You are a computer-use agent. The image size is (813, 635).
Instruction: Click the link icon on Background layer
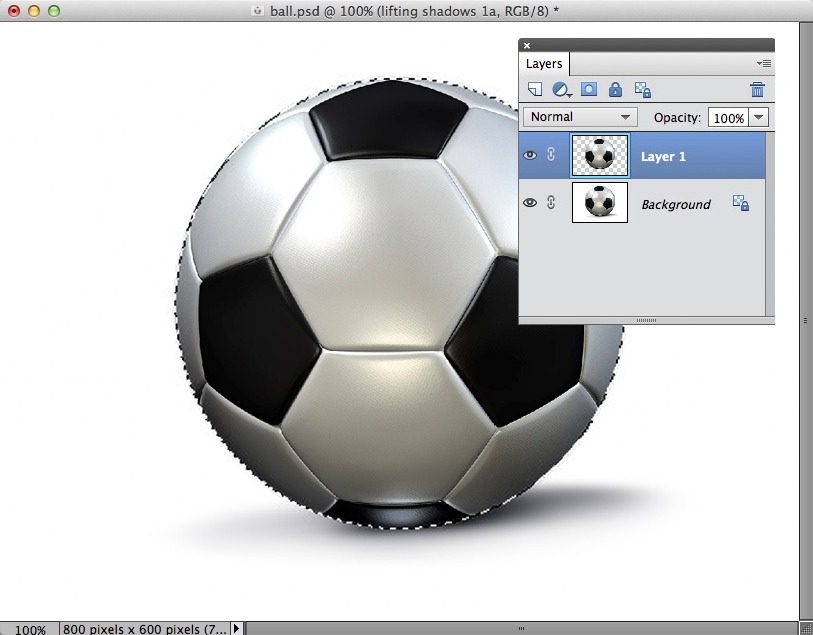click(x=550, y=203)
